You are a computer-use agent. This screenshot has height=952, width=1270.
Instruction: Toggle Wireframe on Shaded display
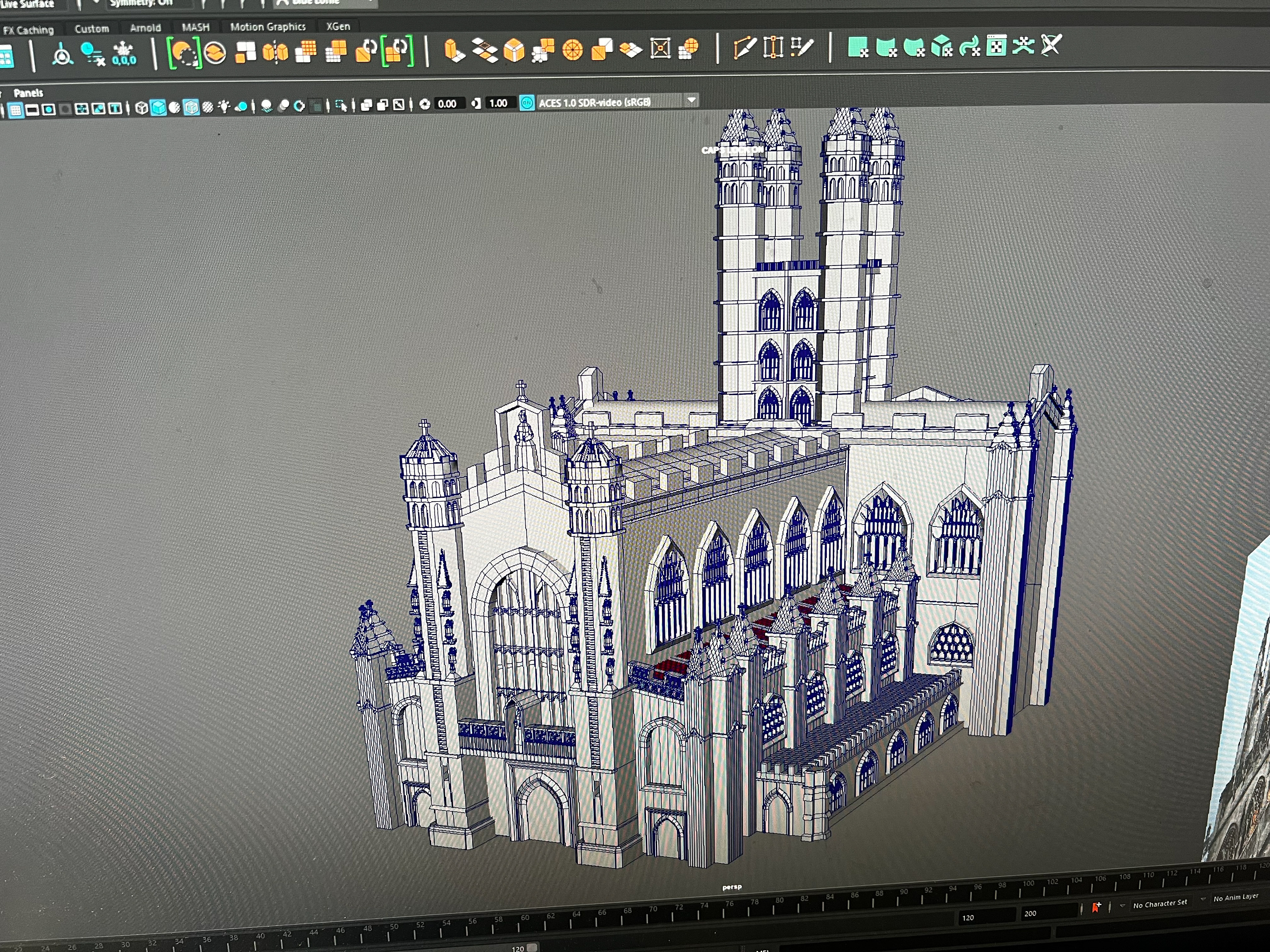[190, 107]
